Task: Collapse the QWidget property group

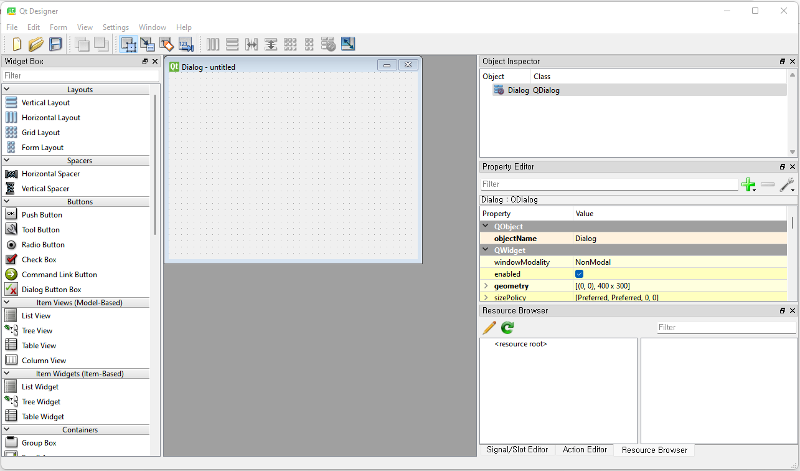Action: 486,250
